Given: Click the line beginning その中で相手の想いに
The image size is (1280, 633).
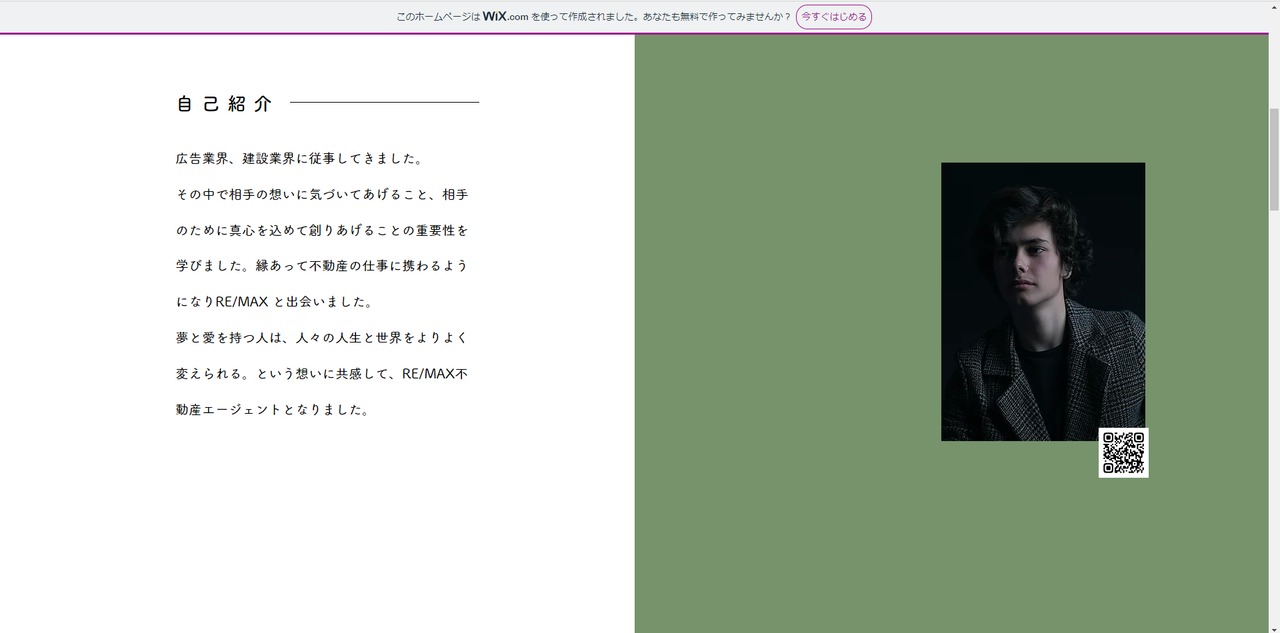Looking at the screenshot, I should tap(322, 195).
